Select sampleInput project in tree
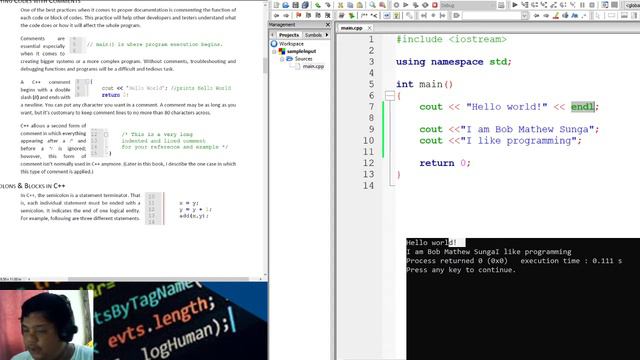Screen dimensions: 640x360 point(301,51)
